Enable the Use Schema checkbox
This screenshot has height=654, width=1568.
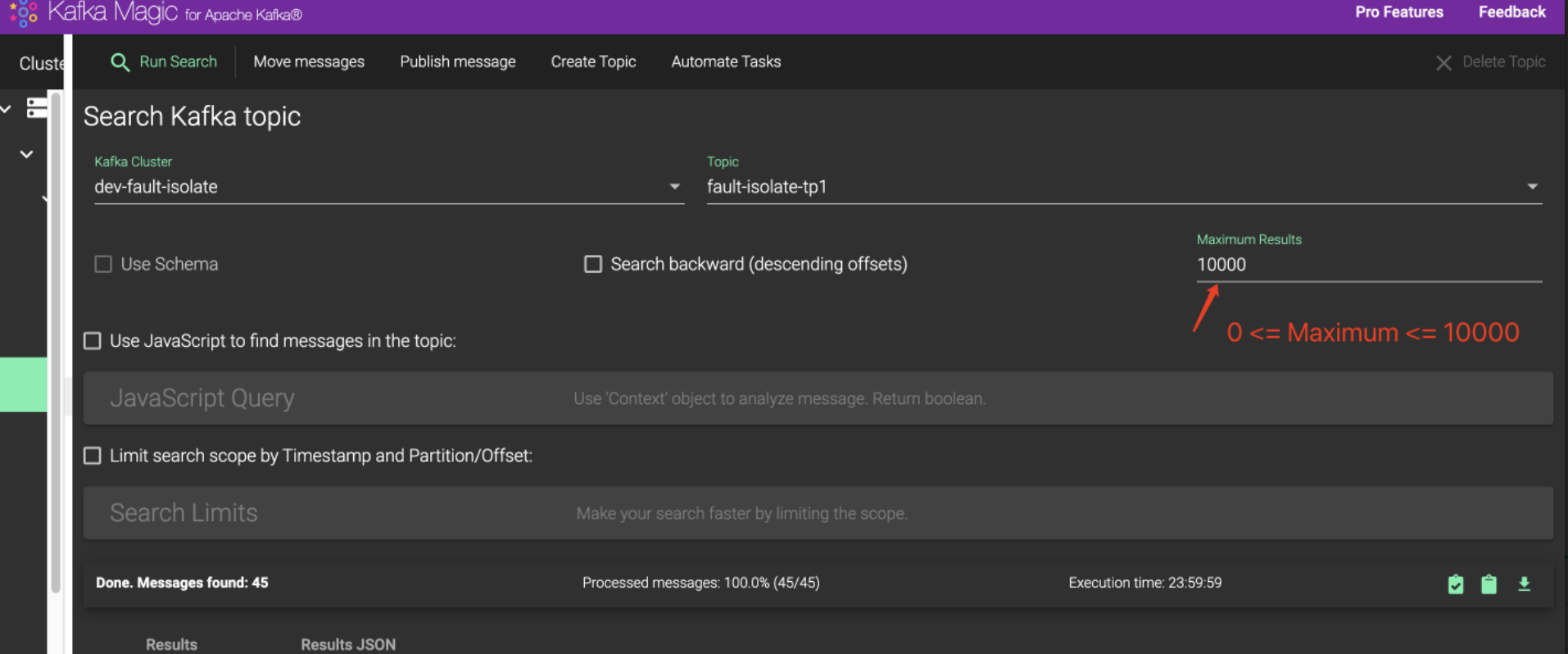point(103,264)
